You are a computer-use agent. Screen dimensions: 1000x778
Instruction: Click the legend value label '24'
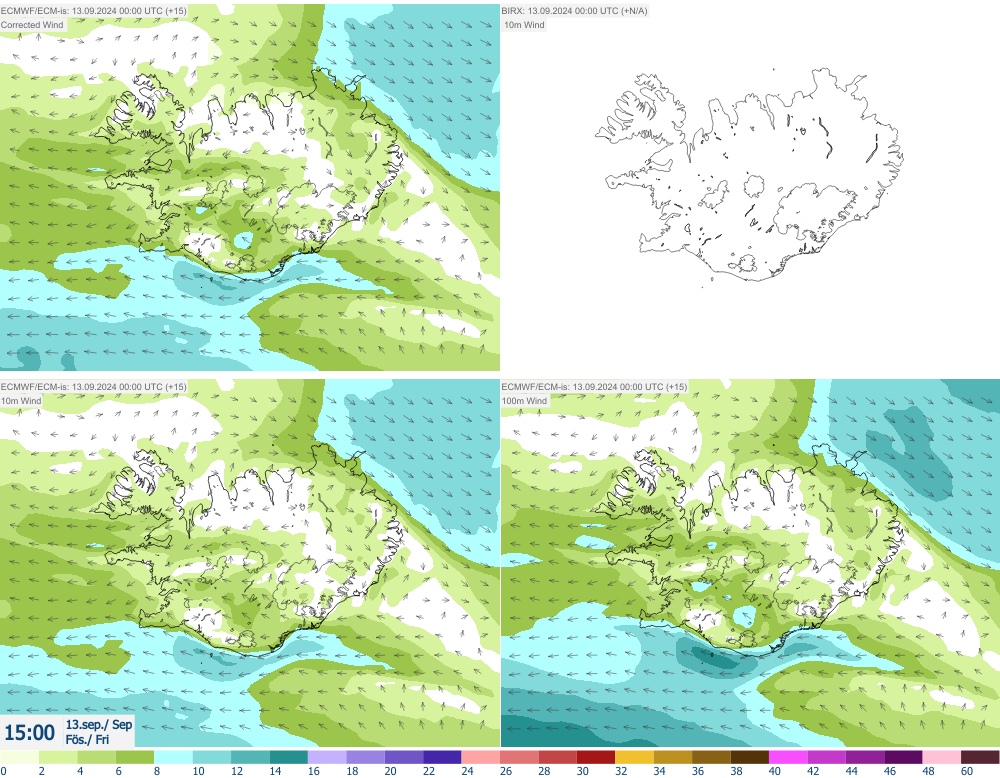point(467,771)
